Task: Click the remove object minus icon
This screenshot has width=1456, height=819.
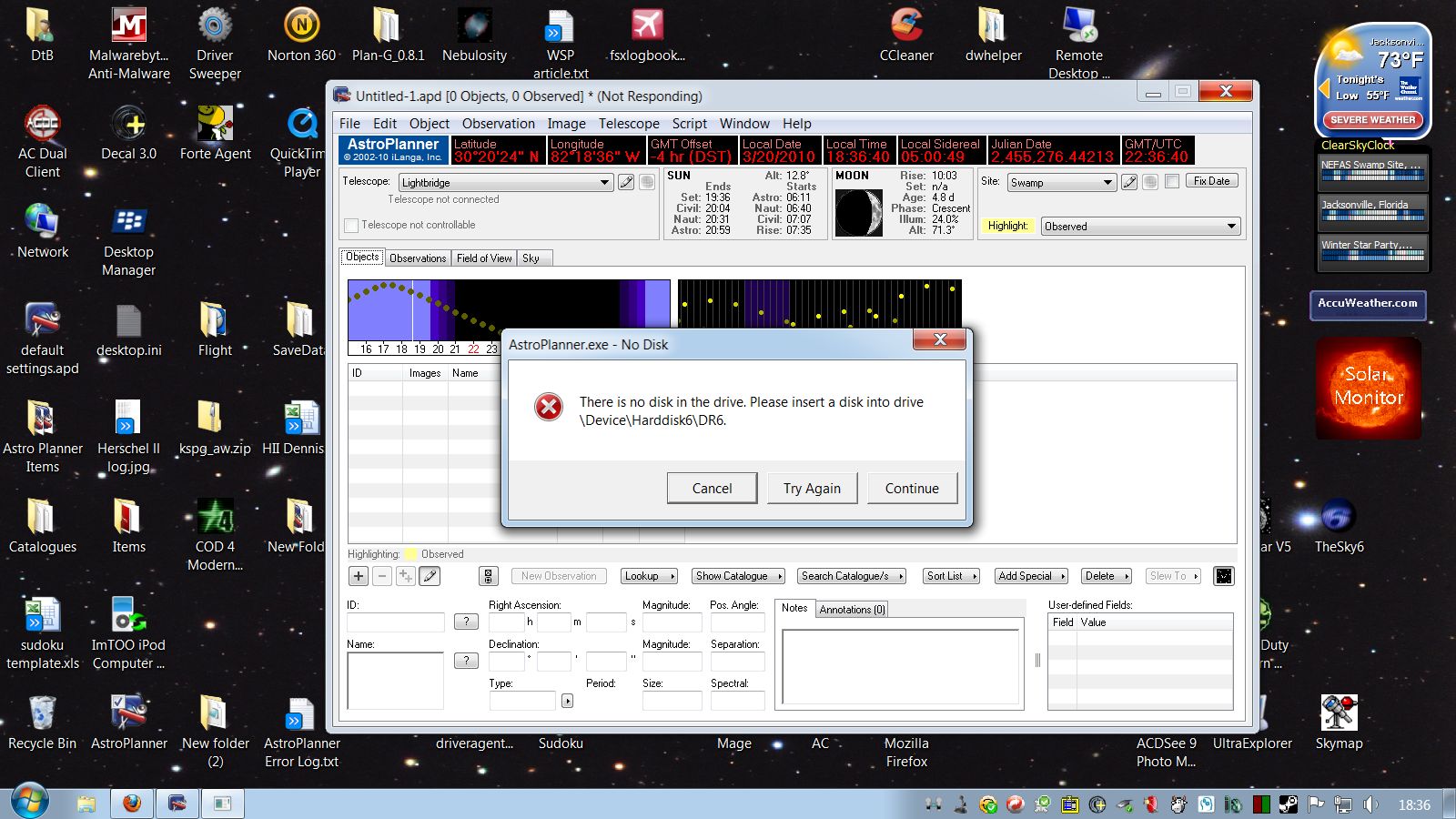Action: click(x=382, y=576)
